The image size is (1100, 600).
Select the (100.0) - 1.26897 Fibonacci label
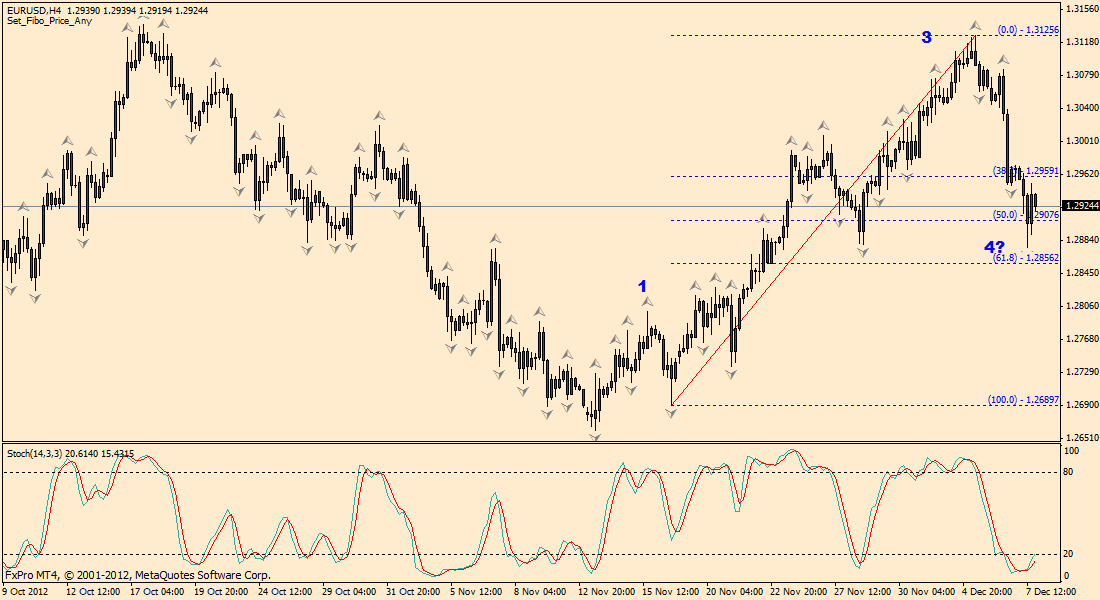point(1024,400)
